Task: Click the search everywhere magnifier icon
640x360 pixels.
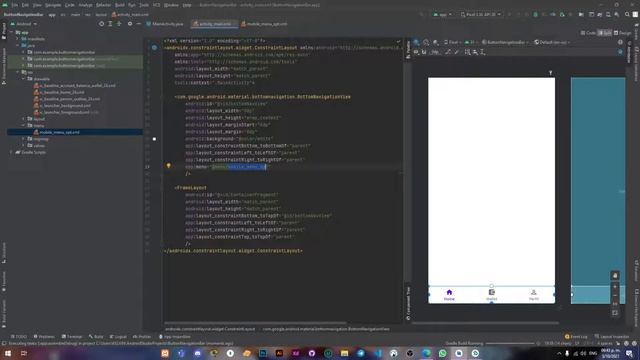Action: 627,14
